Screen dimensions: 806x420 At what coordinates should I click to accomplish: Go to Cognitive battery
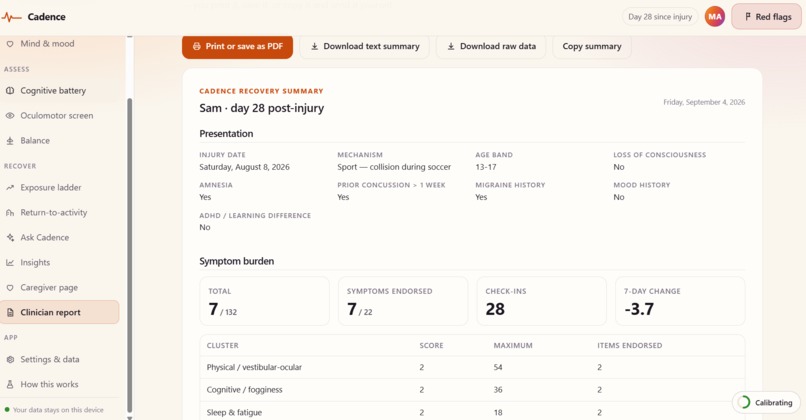[x=60, y=90]
